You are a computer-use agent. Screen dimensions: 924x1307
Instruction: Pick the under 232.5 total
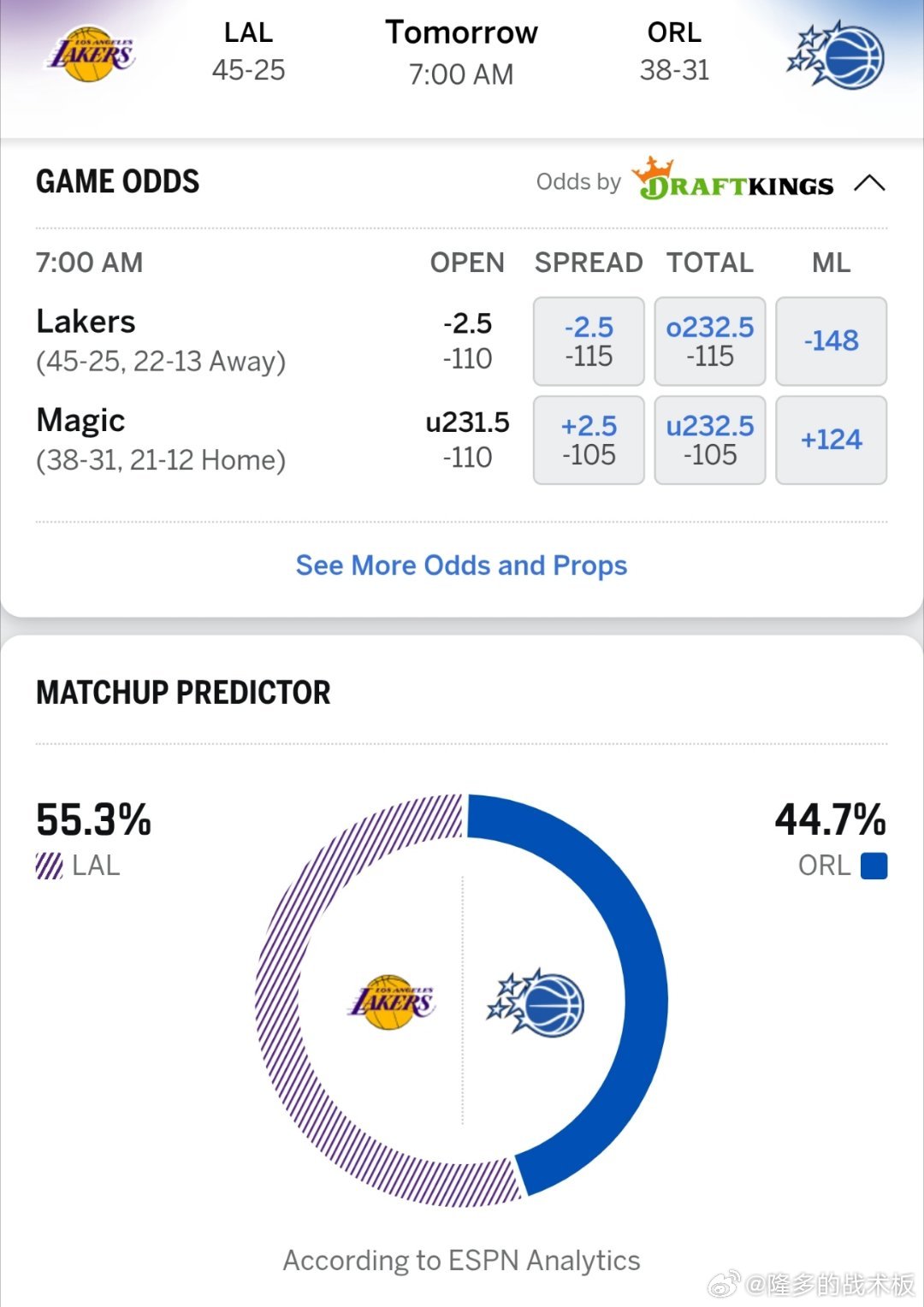tap(709, 440)
